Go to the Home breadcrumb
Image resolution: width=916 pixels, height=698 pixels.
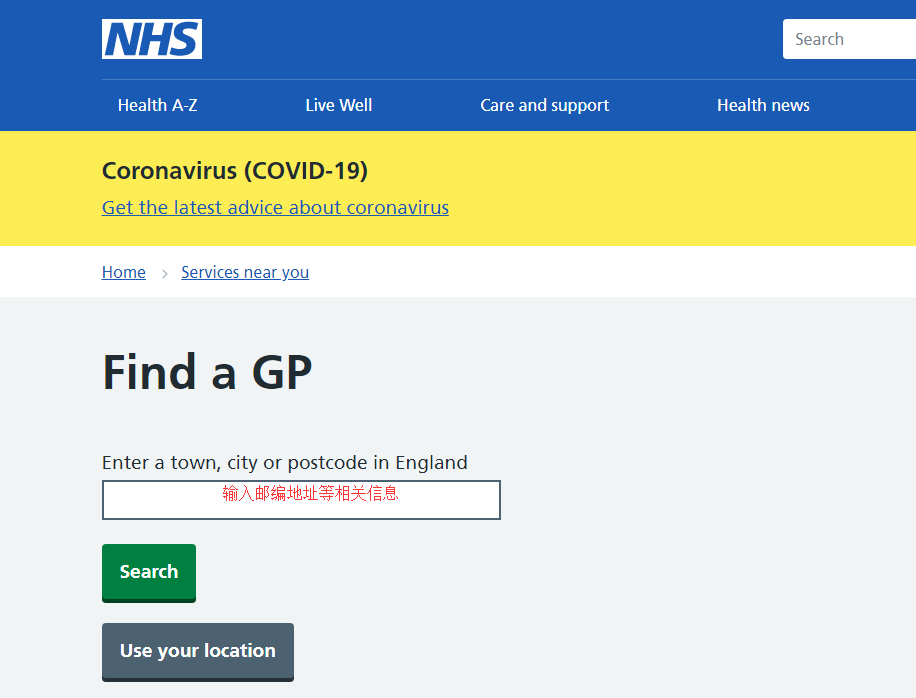(124, 272)
